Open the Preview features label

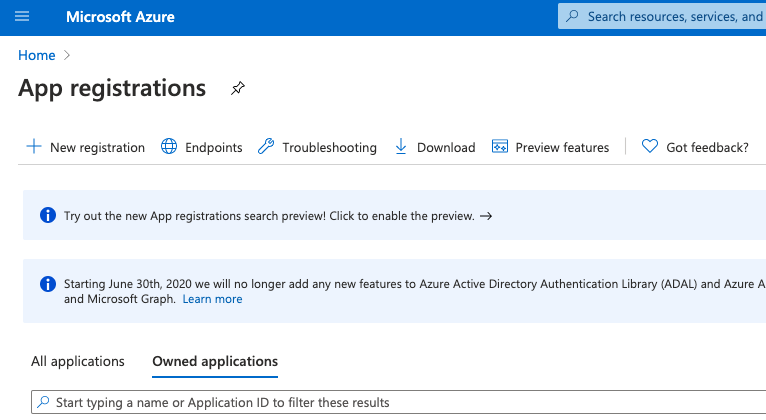[x=562, y=147]
